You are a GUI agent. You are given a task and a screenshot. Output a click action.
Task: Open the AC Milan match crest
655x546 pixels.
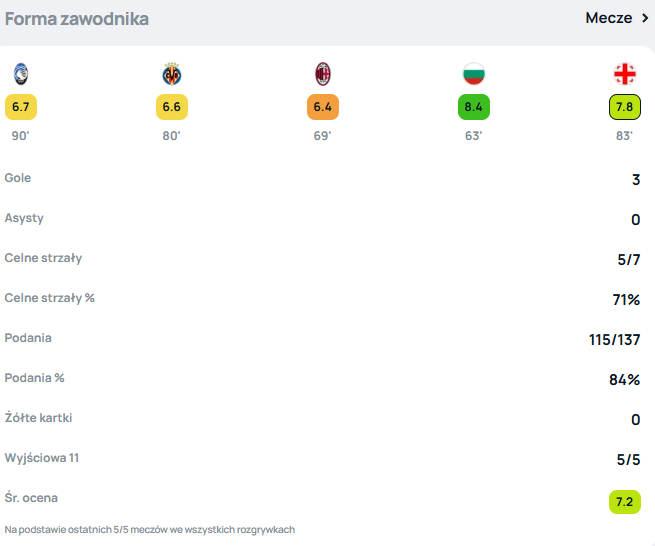pos(323,73)
